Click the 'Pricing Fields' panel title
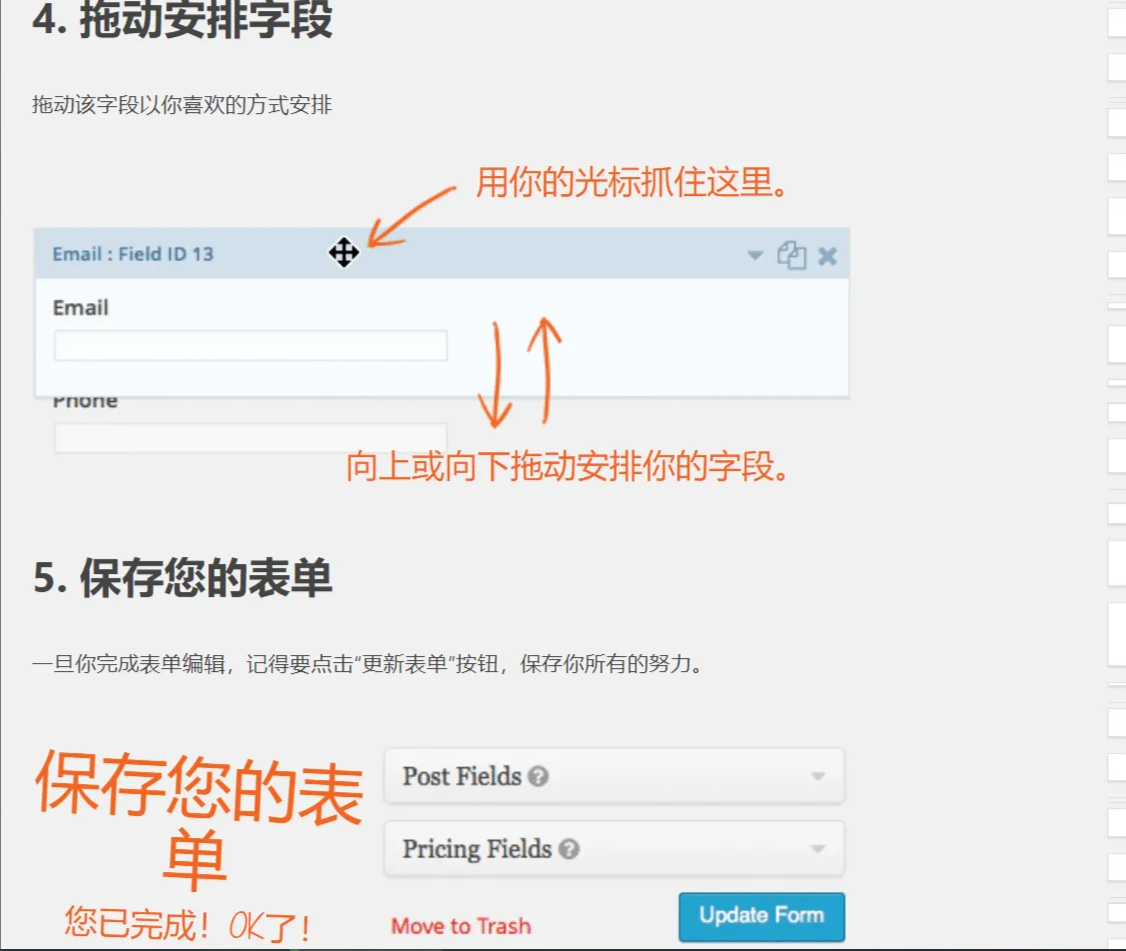 pos(477,849)
